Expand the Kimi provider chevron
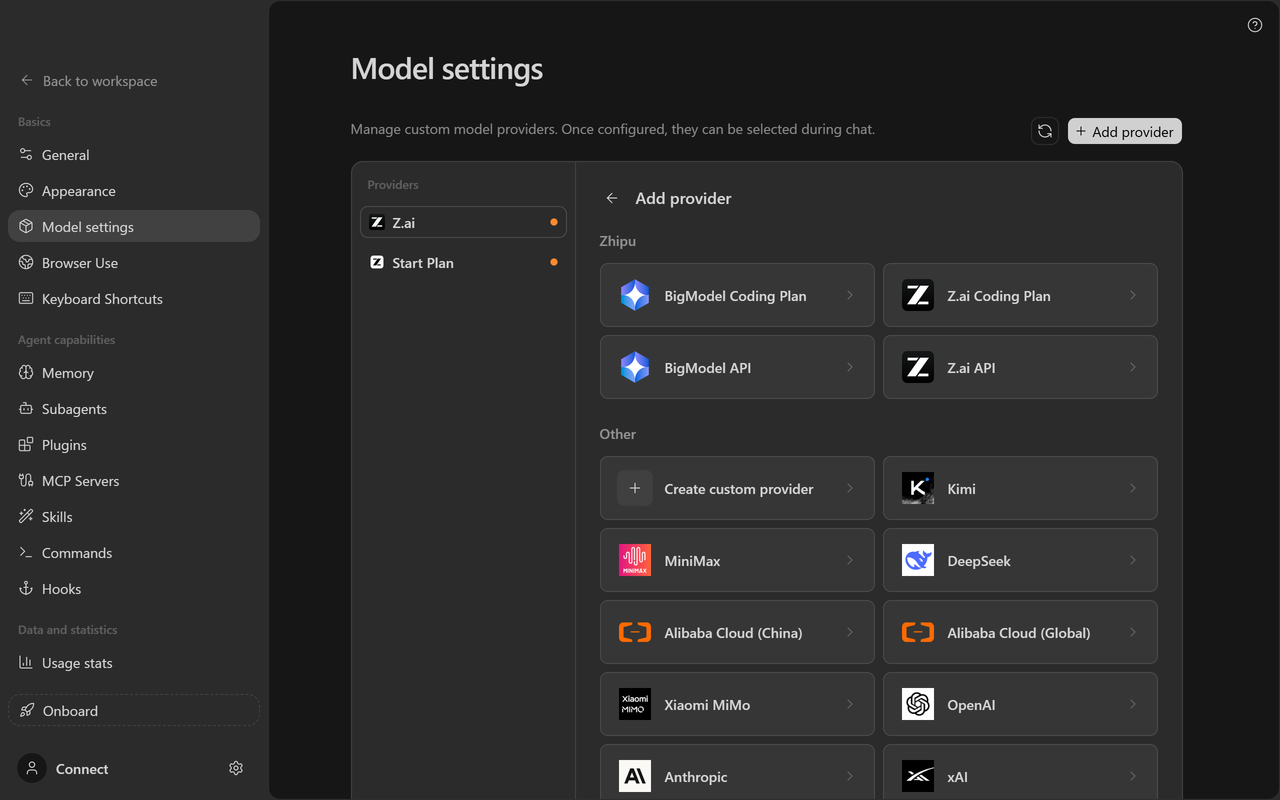1280x800 pixels. pos(1133,488)
